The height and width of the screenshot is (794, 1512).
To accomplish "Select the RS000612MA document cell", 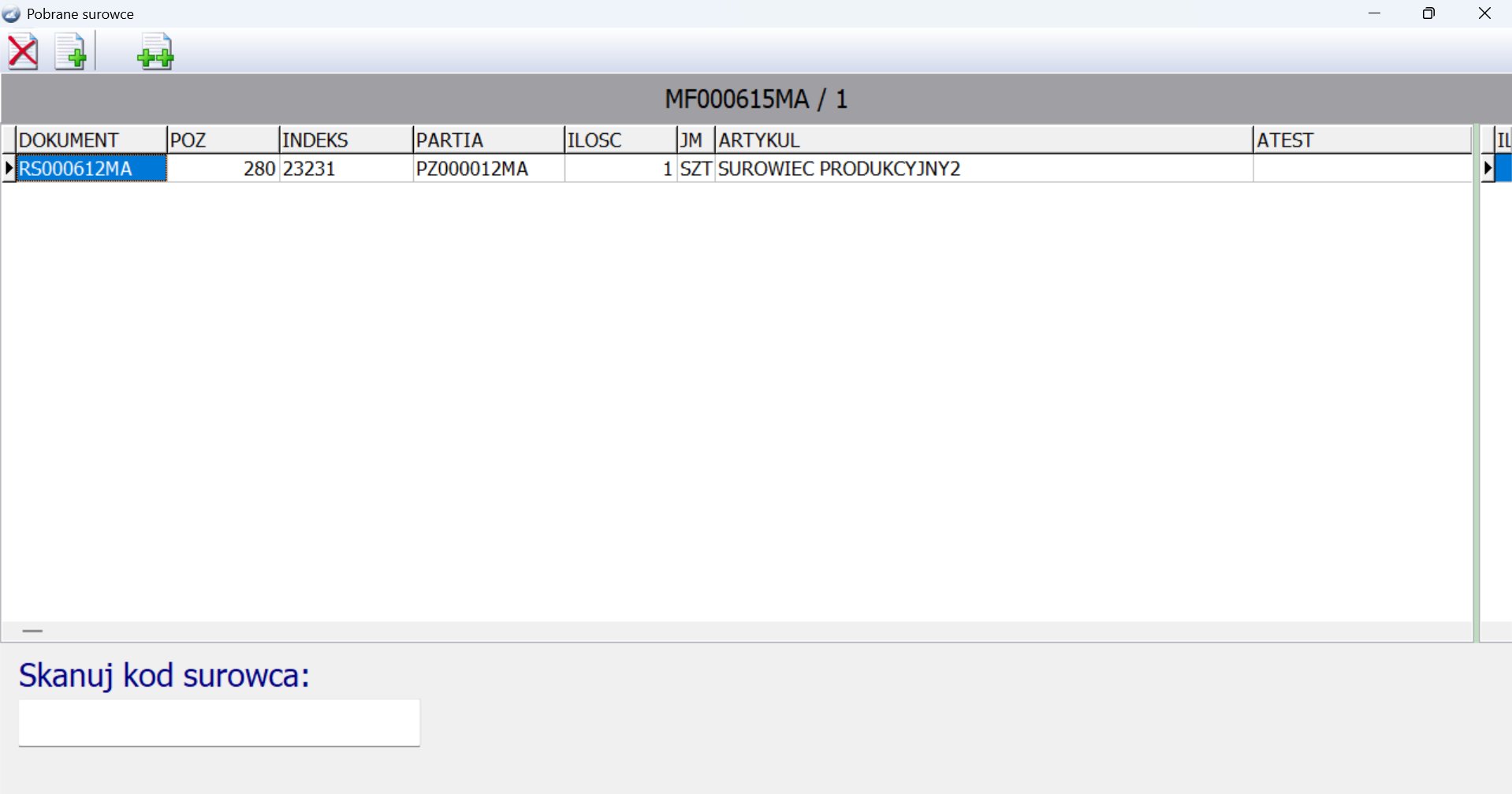I will pos(91,169).
